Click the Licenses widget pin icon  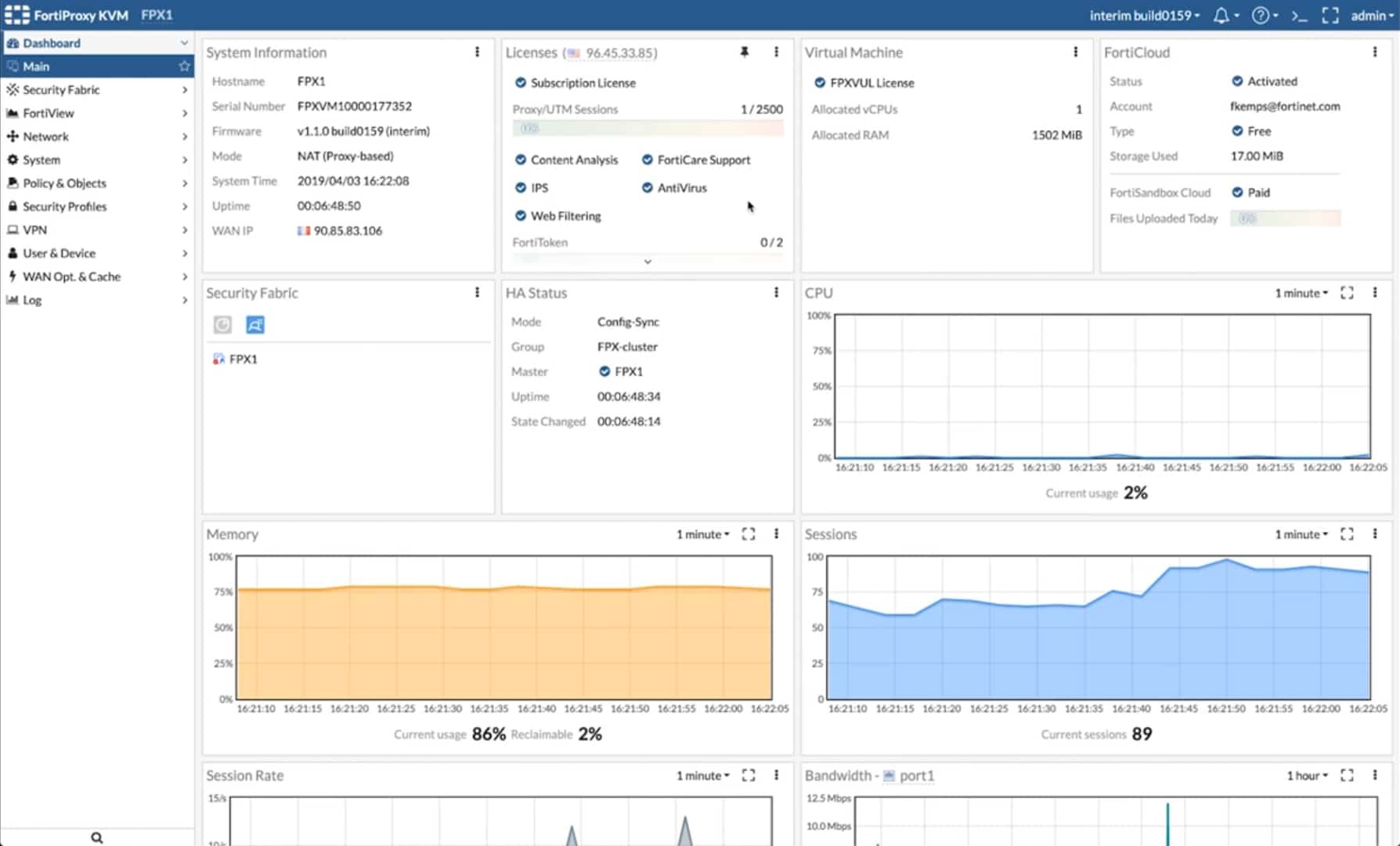point(745,52)
